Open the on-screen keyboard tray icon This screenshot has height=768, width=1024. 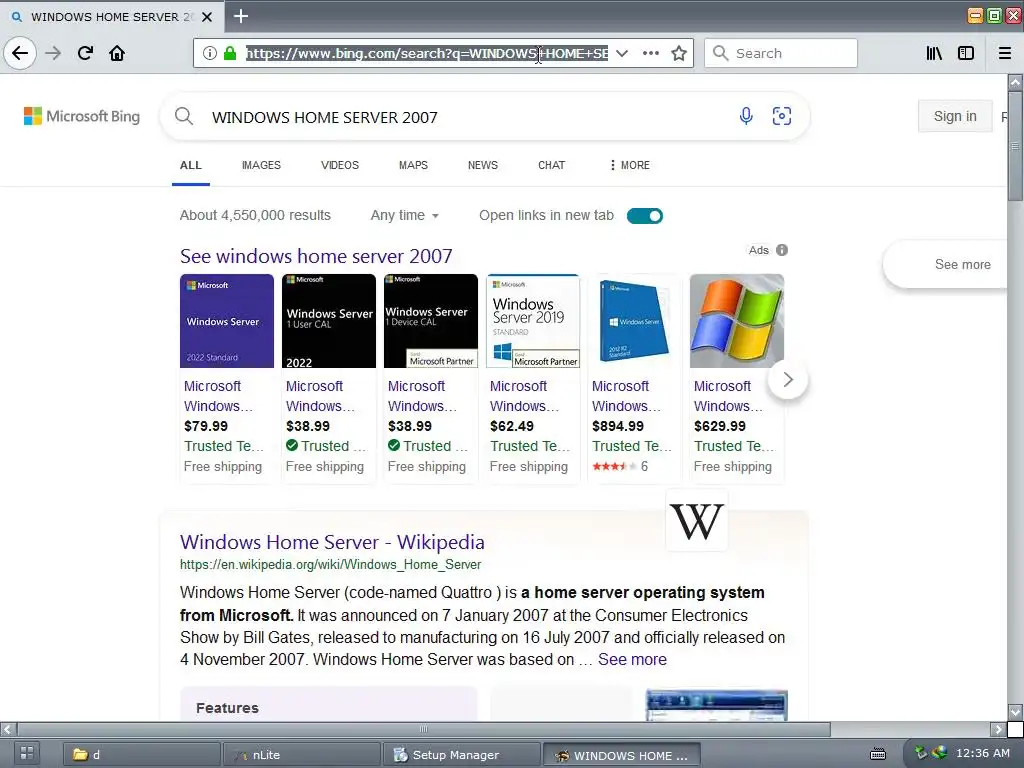[878, 754]
